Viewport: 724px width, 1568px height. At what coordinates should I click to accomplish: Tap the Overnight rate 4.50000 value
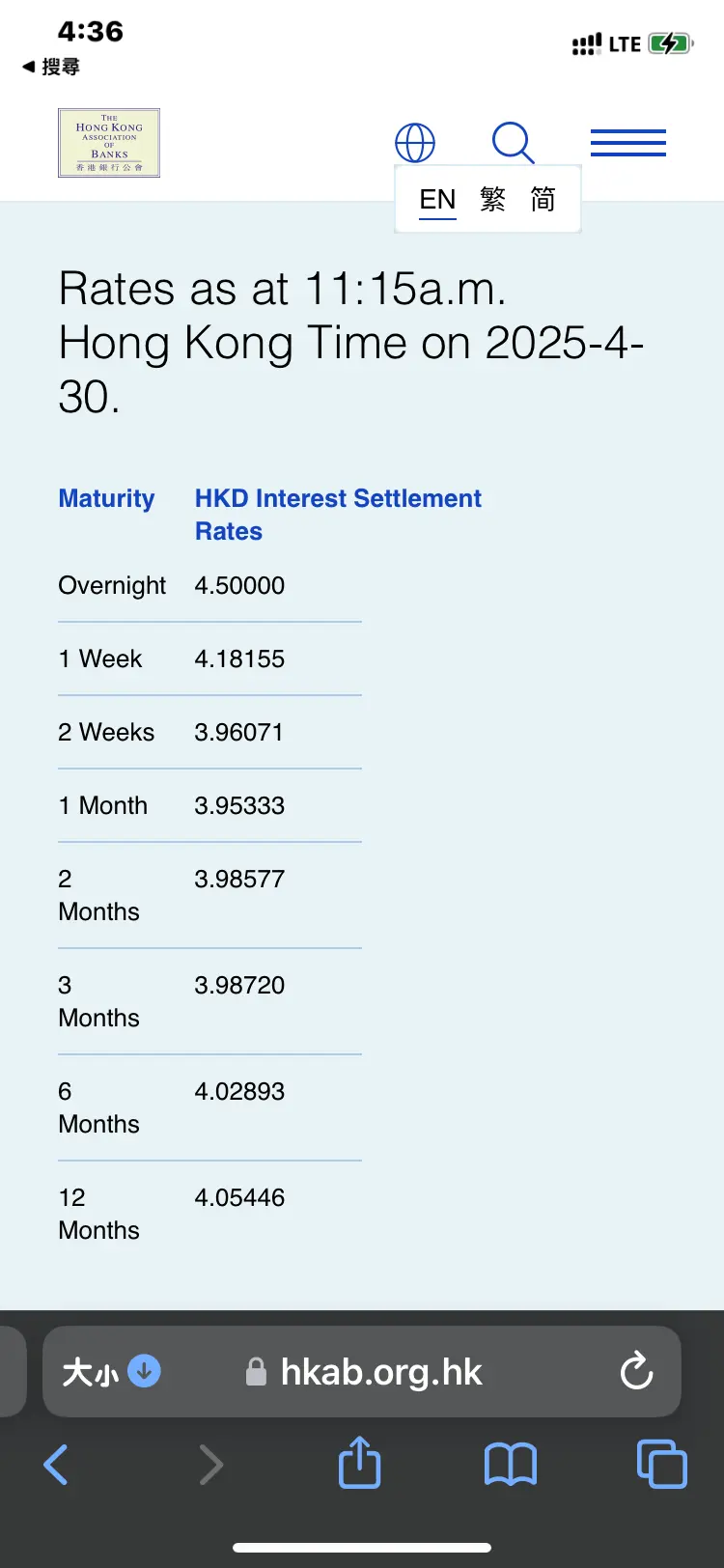tap(239, 585)
